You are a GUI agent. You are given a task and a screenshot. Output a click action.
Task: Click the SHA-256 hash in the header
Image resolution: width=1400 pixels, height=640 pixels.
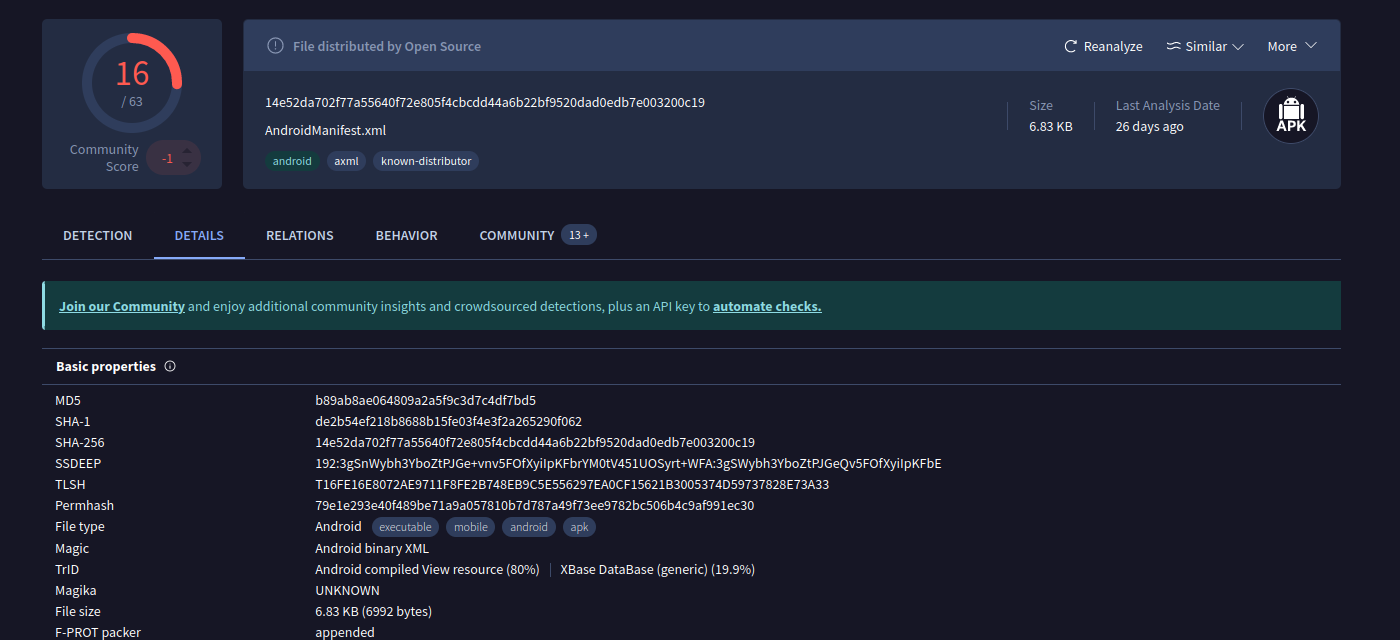(x=485, y=103)
